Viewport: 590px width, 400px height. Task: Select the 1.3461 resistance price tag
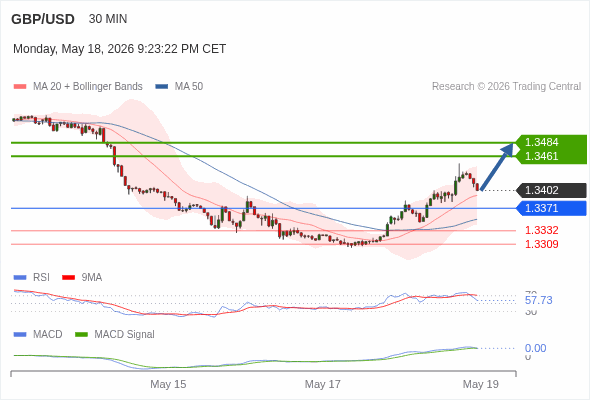click(x=541, y=156)
